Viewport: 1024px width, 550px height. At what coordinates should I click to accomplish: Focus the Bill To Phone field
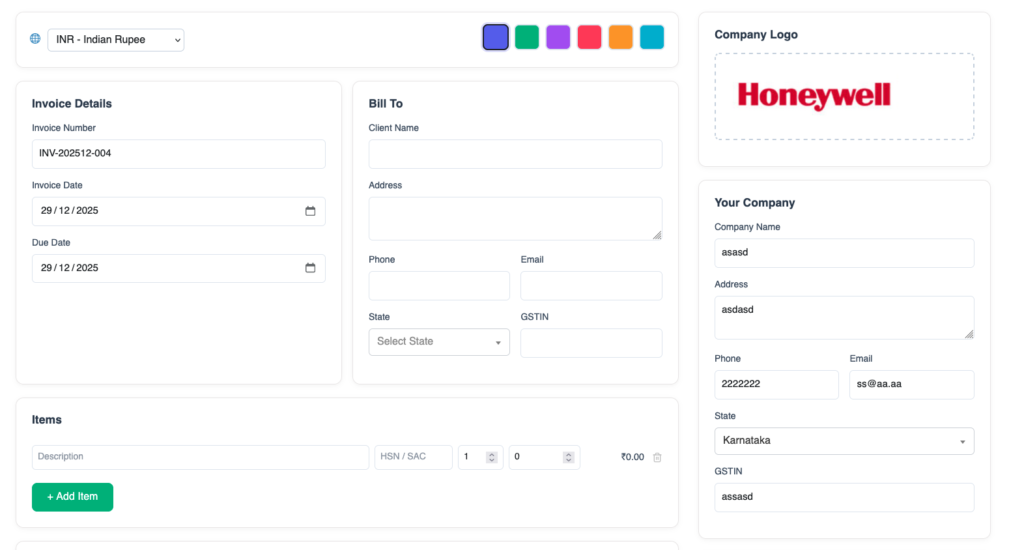coord(439,286)
